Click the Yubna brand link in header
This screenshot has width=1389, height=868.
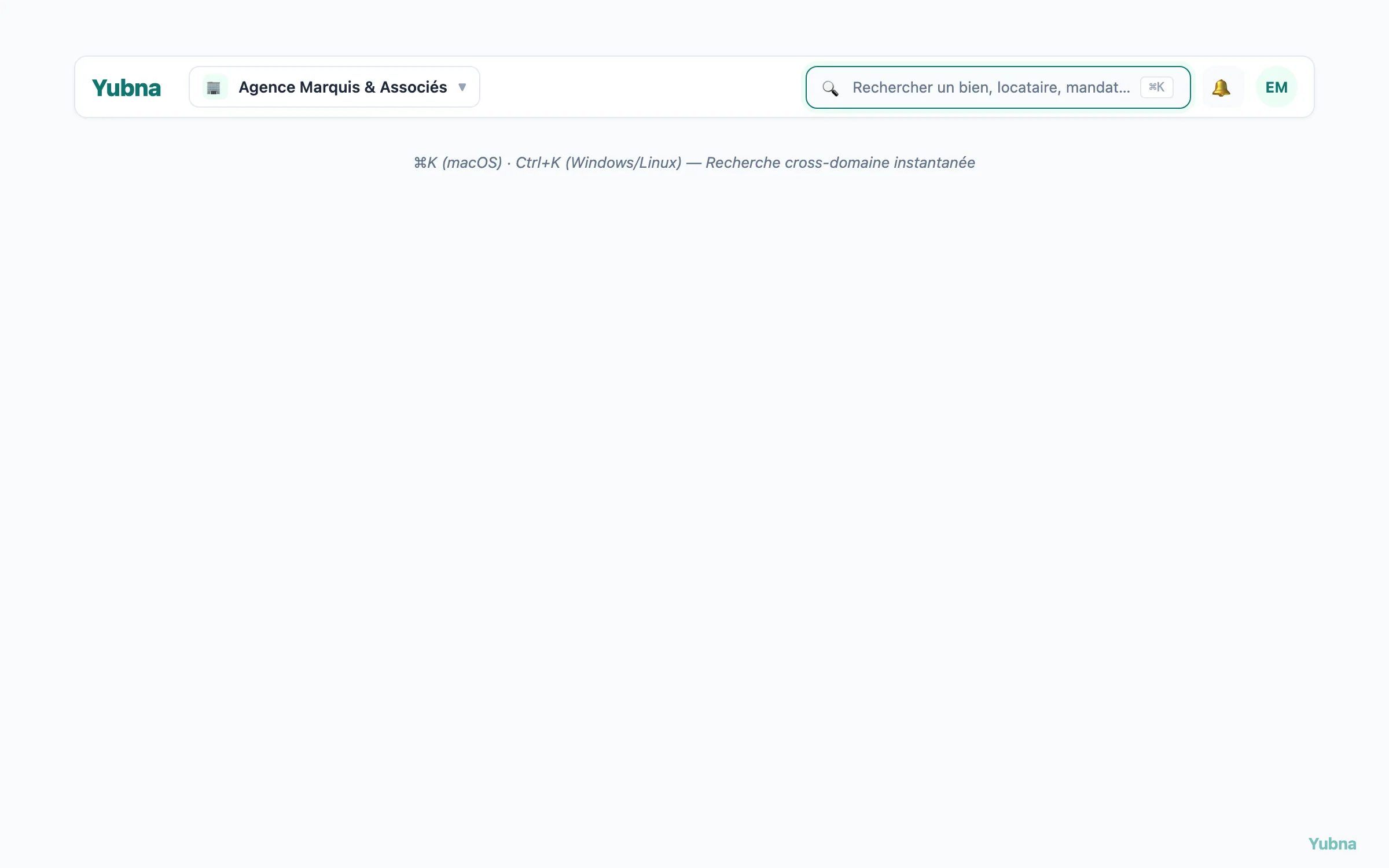[x=126, y=88]
